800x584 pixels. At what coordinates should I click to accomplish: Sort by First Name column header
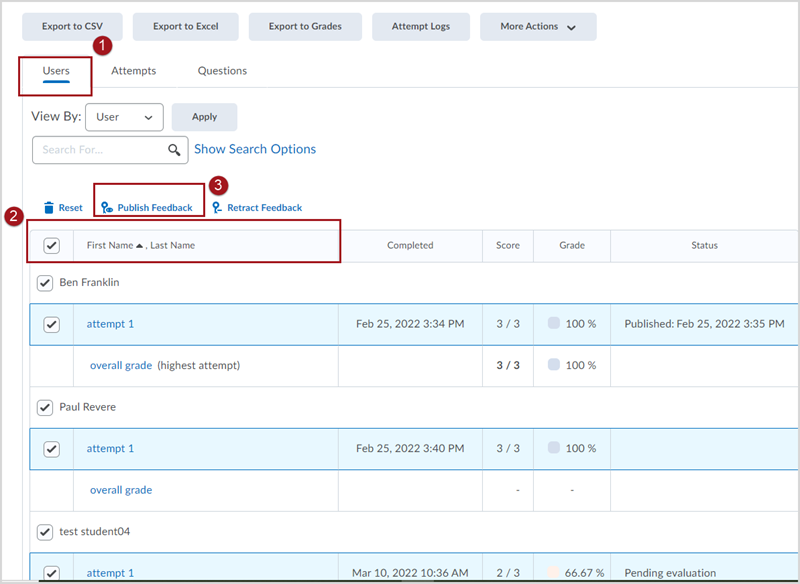110,245
